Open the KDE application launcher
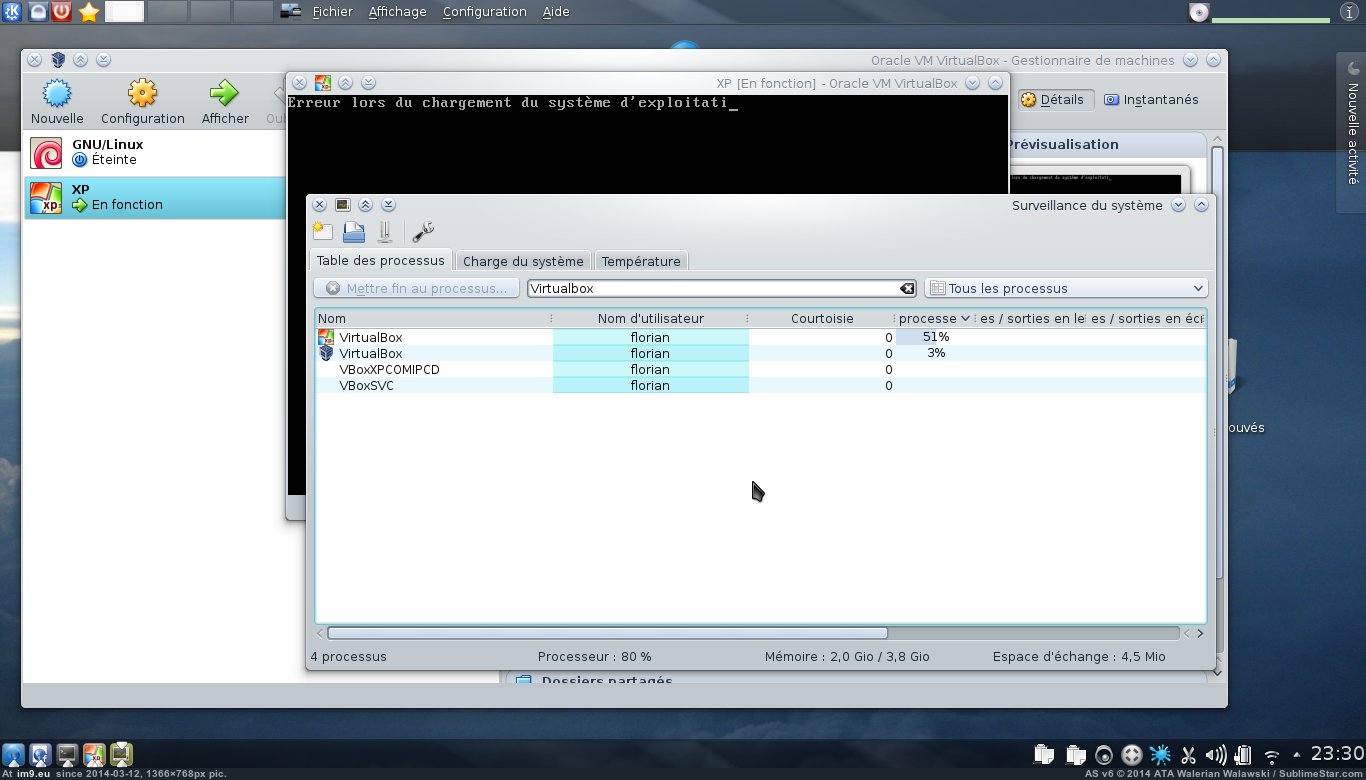 13,12
